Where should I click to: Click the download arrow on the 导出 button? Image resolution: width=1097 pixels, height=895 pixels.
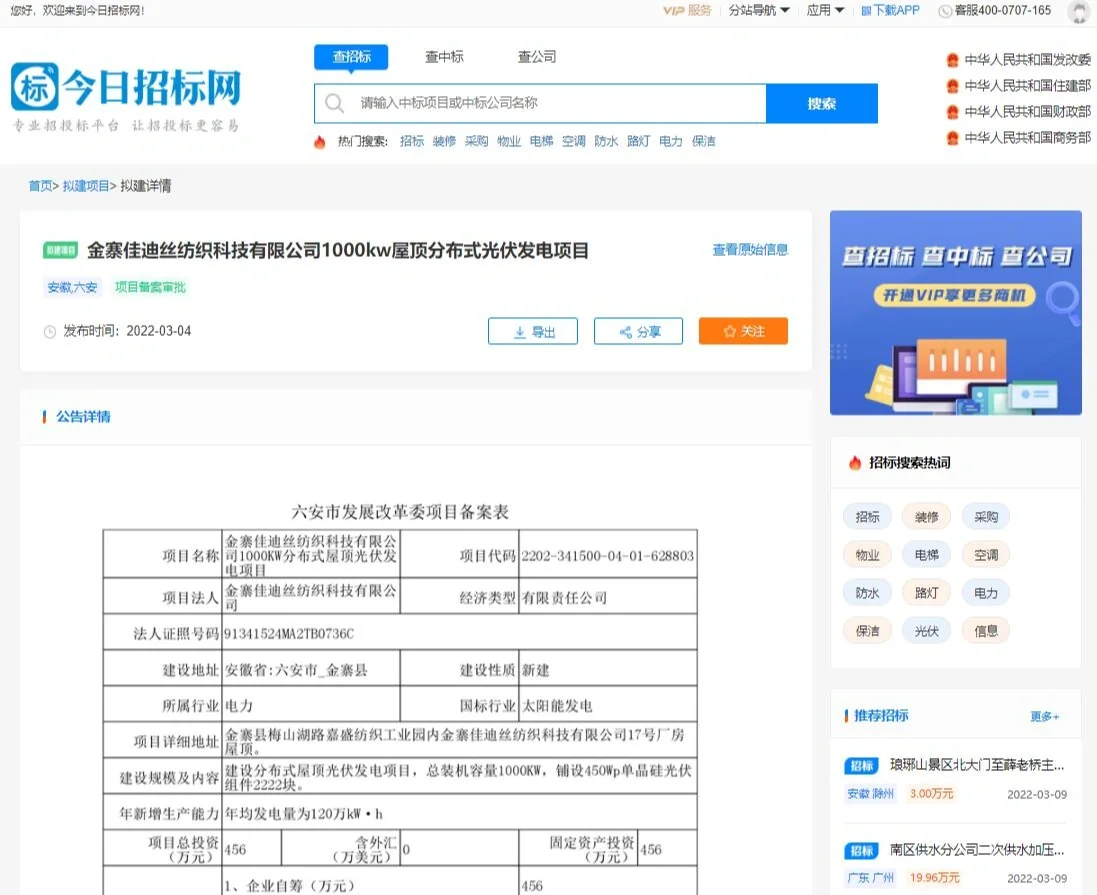(521, 331)
